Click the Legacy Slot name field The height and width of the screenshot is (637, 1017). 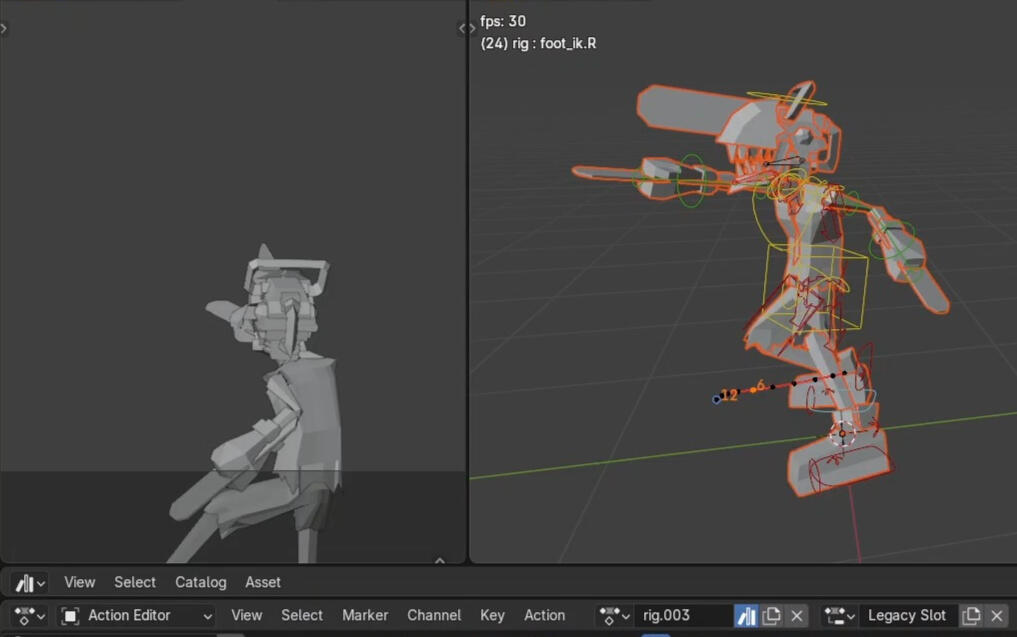point(907,615)
